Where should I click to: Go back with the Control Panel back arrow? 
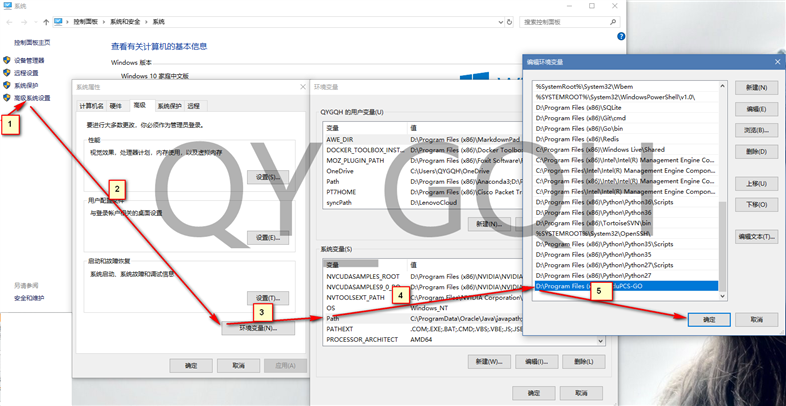tap(10, 22)
